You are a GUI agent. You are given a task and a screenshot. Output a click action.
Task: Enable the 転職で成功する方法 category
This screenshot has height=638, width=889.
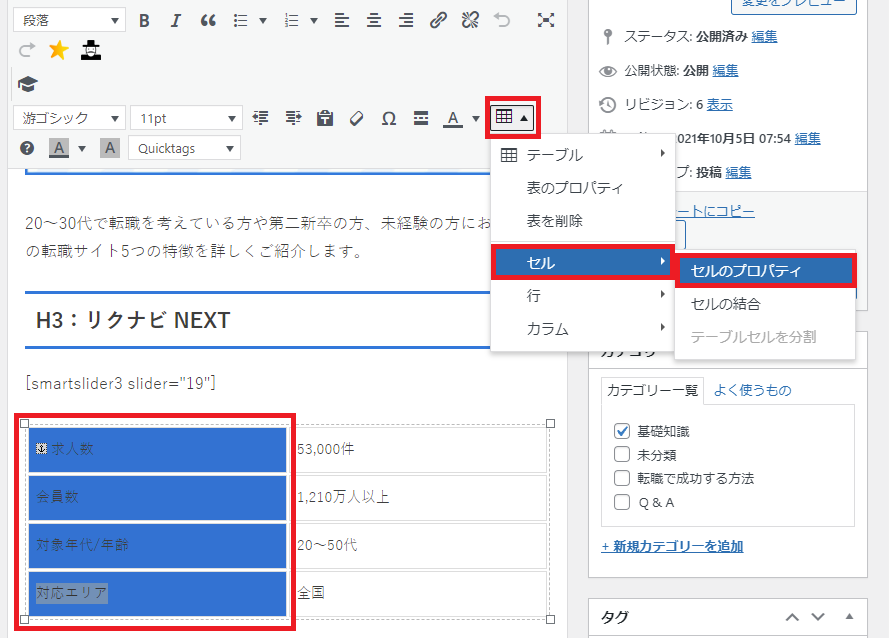[x=622, y=478]
